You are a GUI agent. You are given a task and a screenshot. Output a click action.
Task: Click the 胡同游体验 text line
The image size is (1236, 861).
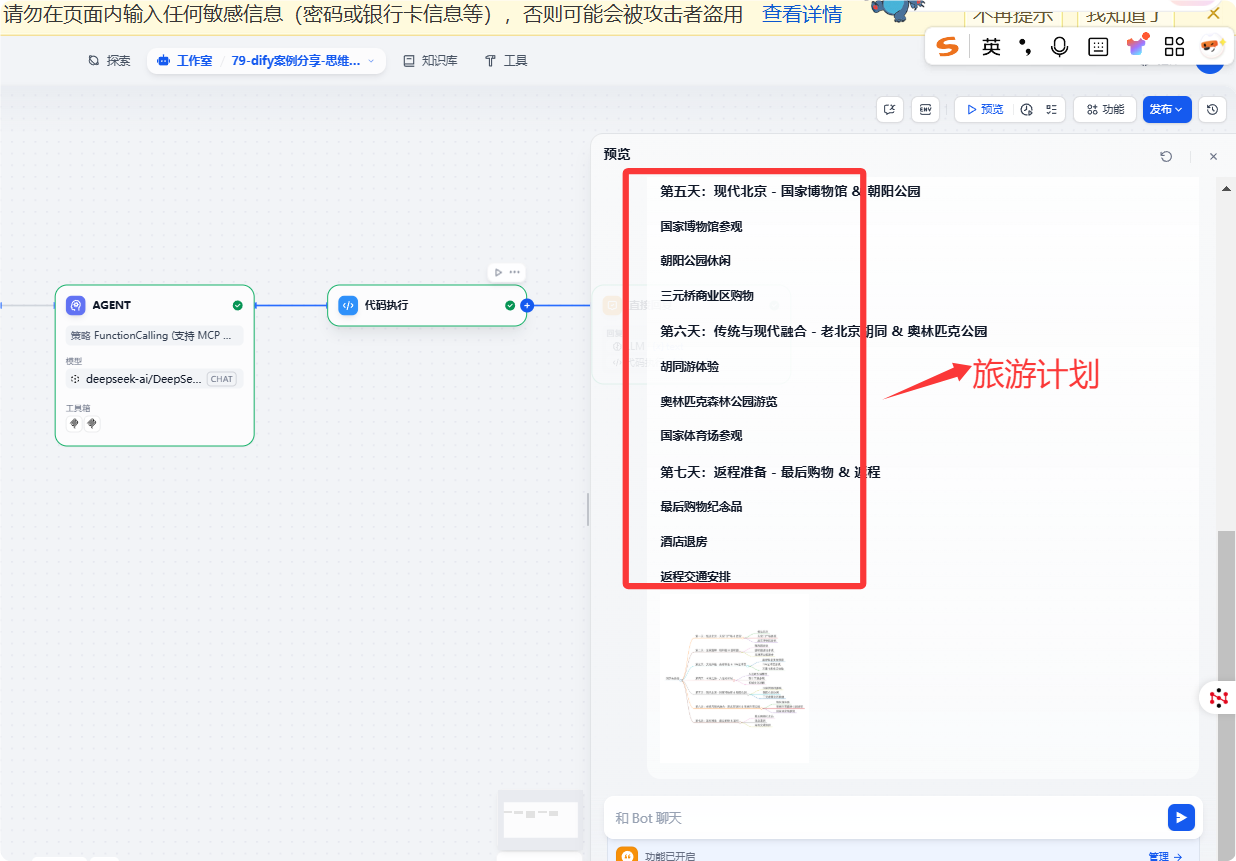point(689,367)
